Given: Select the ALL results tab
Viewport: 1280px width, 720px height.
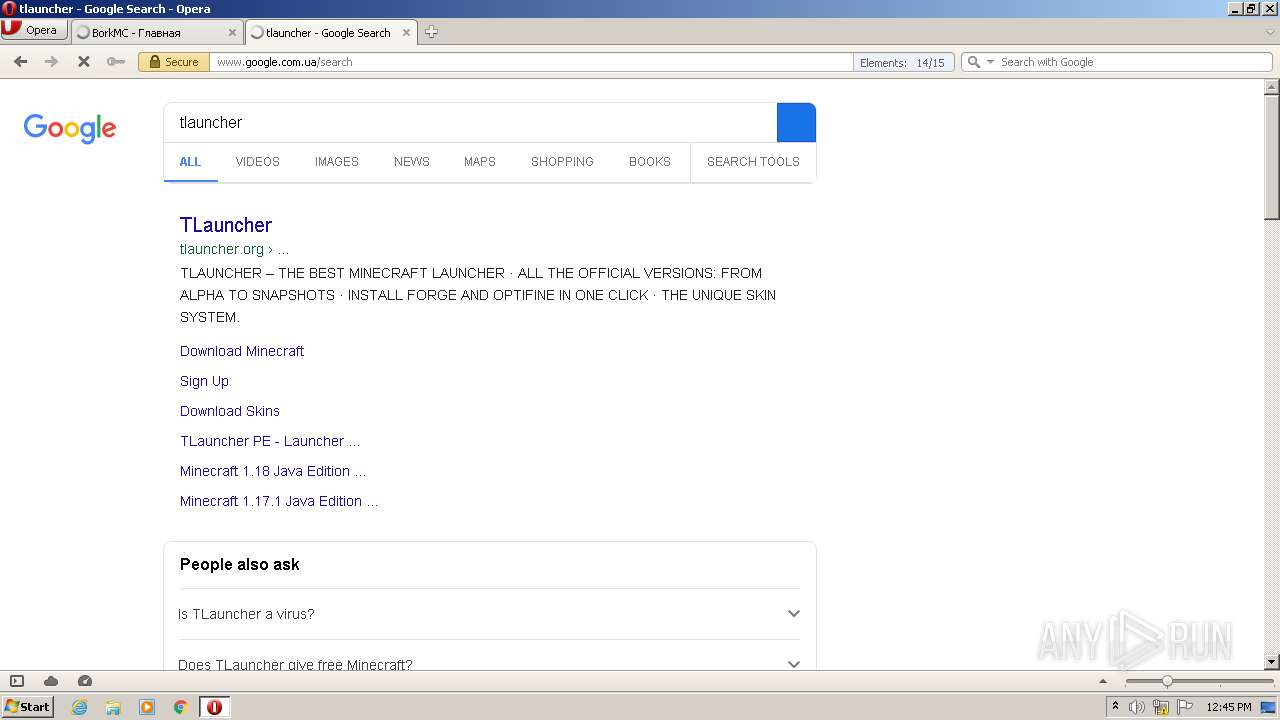Looking at the screenshot, I should [x=190, y=161].
